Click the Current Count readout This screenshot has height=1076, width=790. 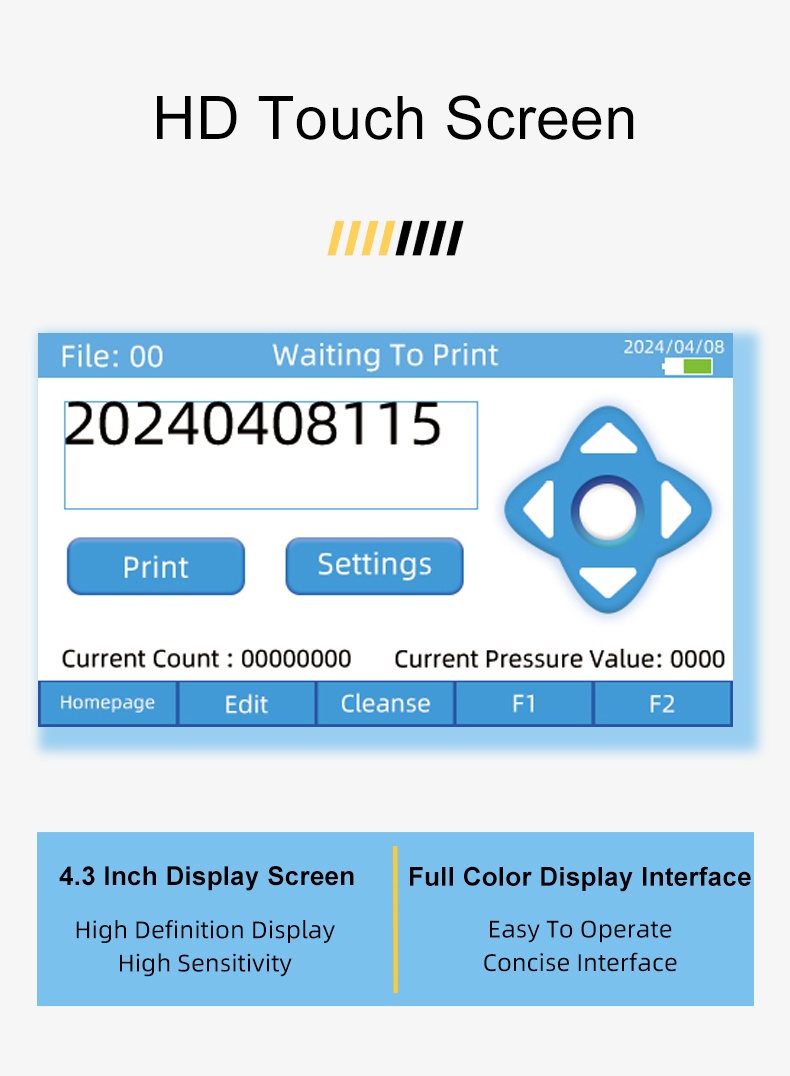tap(206, 659)
